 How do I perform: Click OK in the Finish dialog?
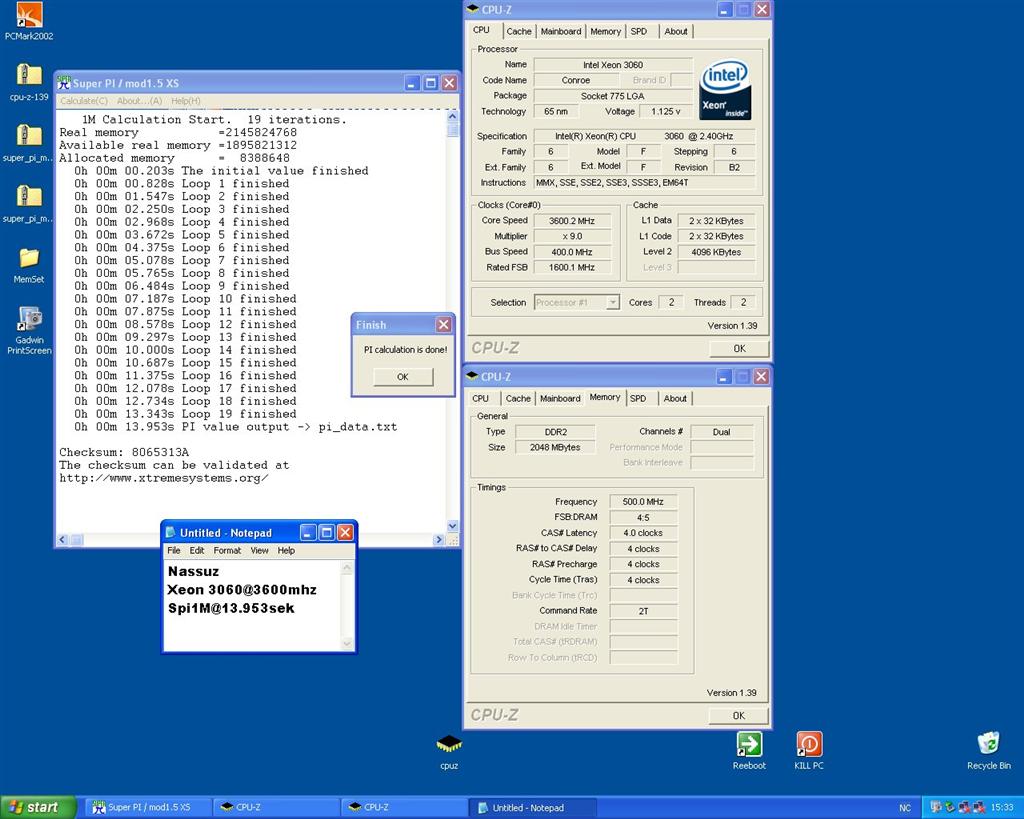pyautogui.click(x=403, y=377)
